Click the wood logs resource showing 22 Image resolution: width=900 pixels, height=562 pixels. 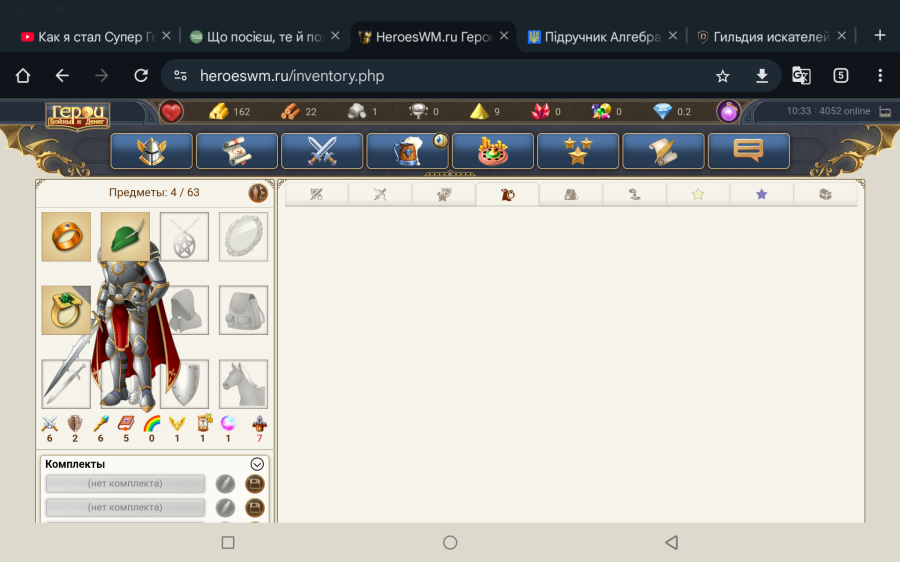click(x=290, y=111)
